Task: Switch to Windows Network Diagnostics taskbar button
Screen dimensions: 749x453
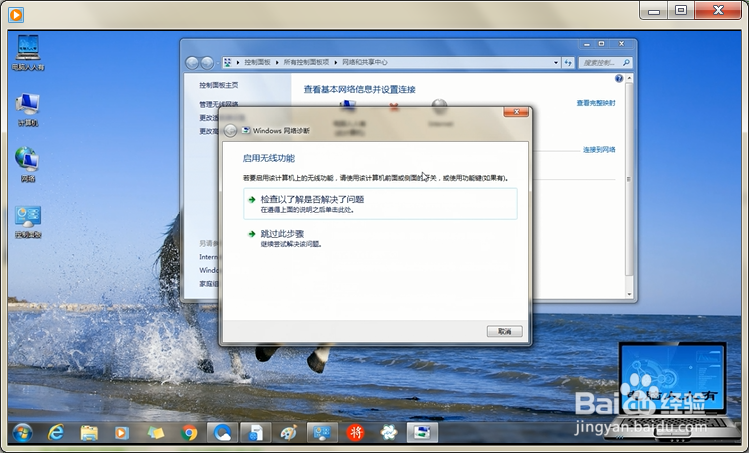Action: pos(422,433)
